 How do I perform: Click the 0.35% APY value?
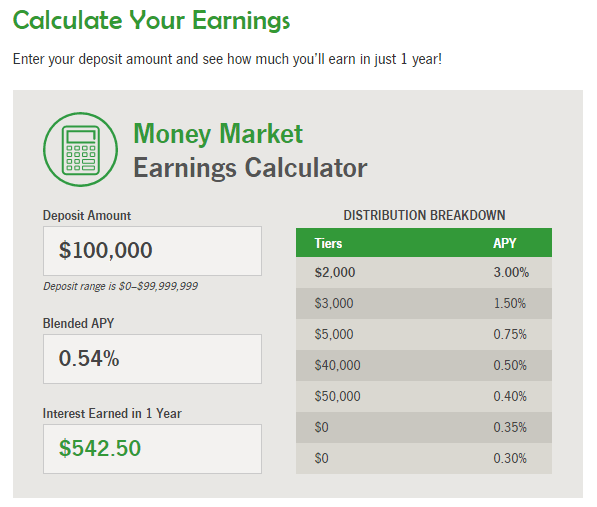510,427
